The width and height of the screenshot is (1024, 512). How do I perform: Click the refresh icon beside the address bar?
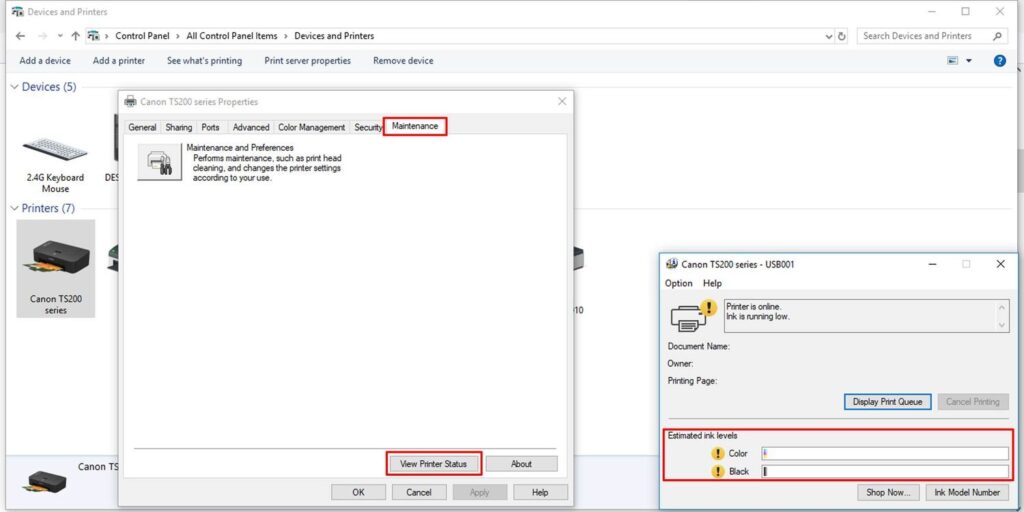[842, 37]
